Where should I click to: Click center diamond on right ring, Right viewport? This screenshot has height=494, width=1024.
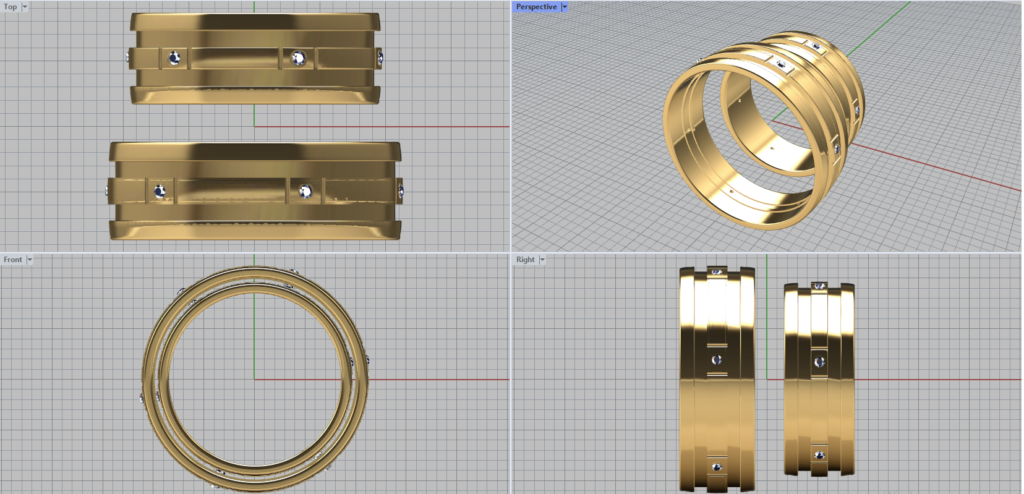[819, 359]
